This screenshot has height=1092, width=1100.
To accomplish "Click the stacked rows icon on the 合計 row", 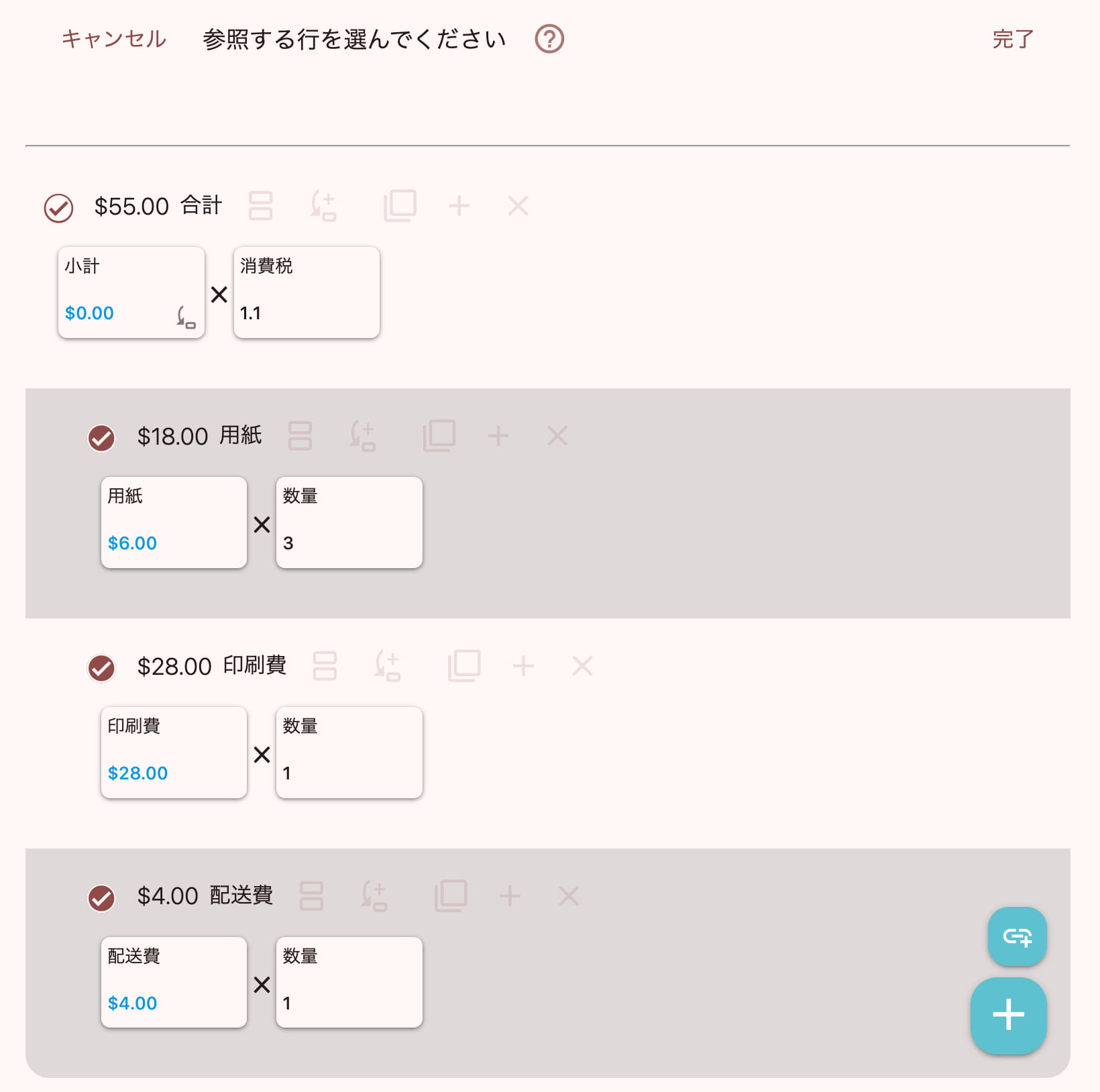I will [262, 206].
